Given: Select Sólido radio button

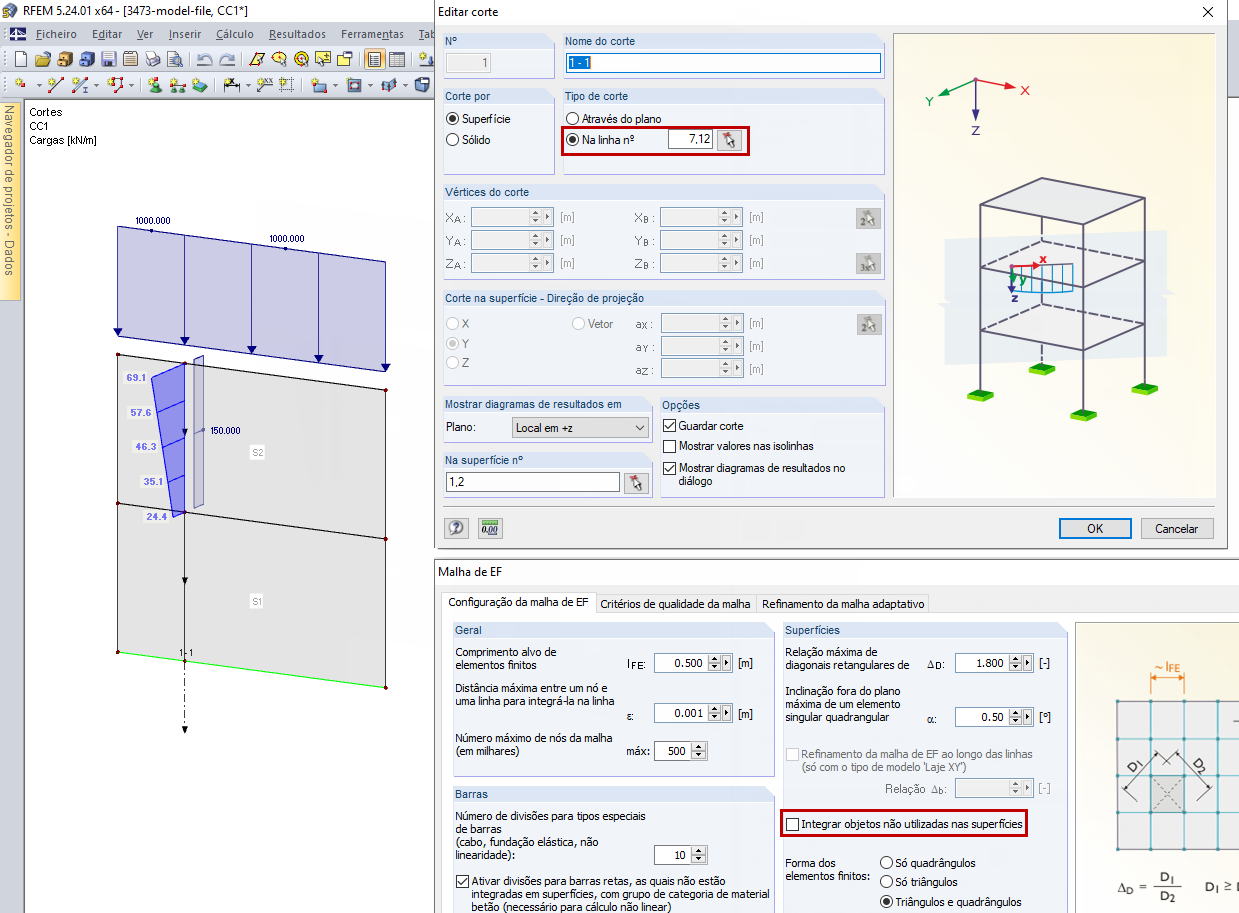Looking at the screenshot, I should (x=453, y=140).
